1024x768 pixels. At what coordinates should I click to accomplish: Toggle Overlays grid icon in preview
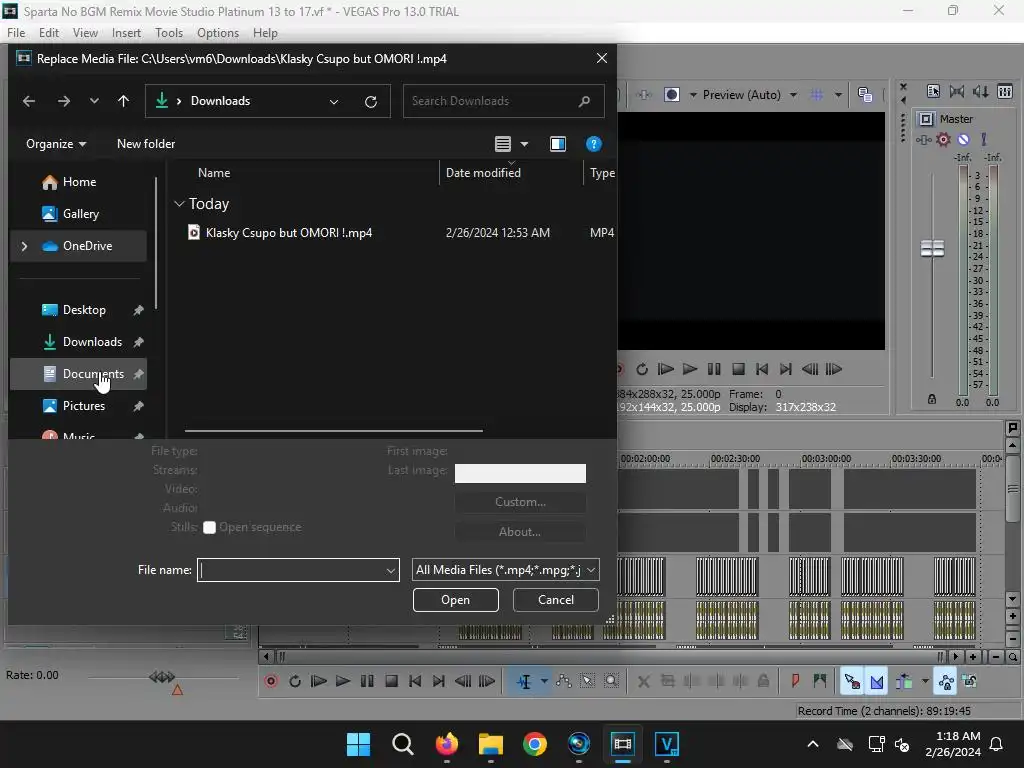(817, 95)
